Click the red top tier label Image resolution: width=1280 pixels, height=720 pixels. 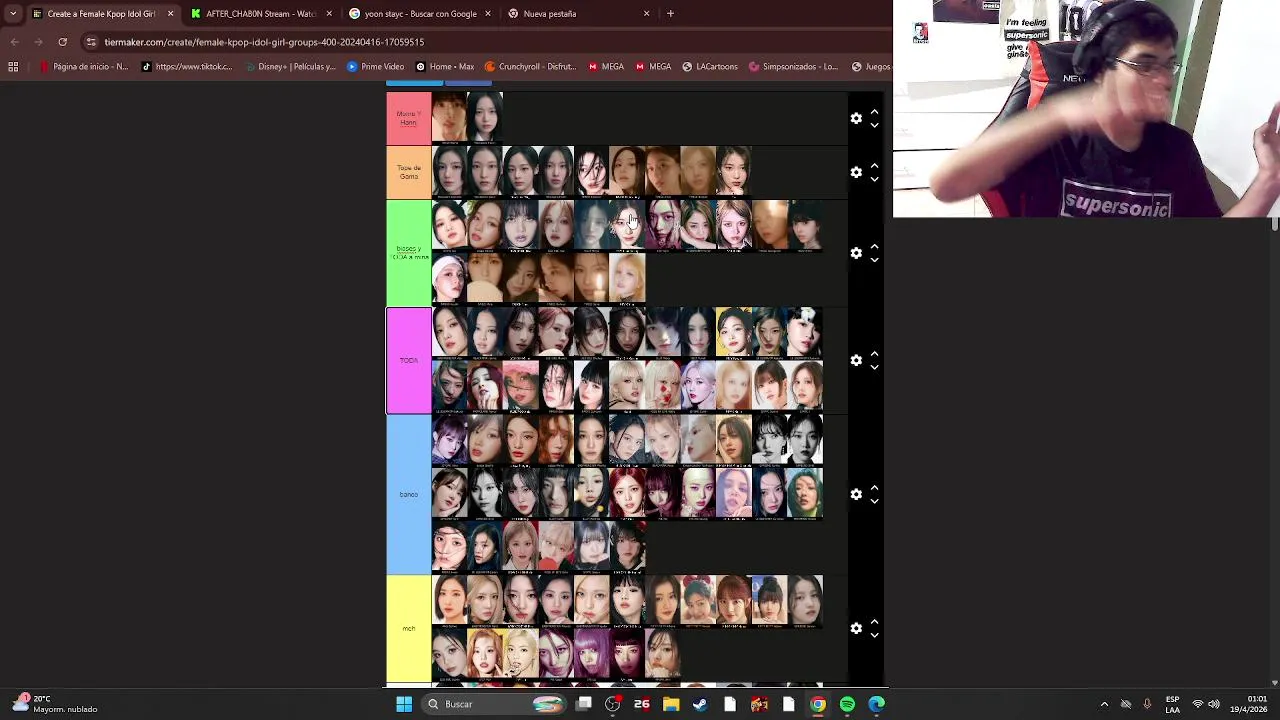(x=409, y=118)
